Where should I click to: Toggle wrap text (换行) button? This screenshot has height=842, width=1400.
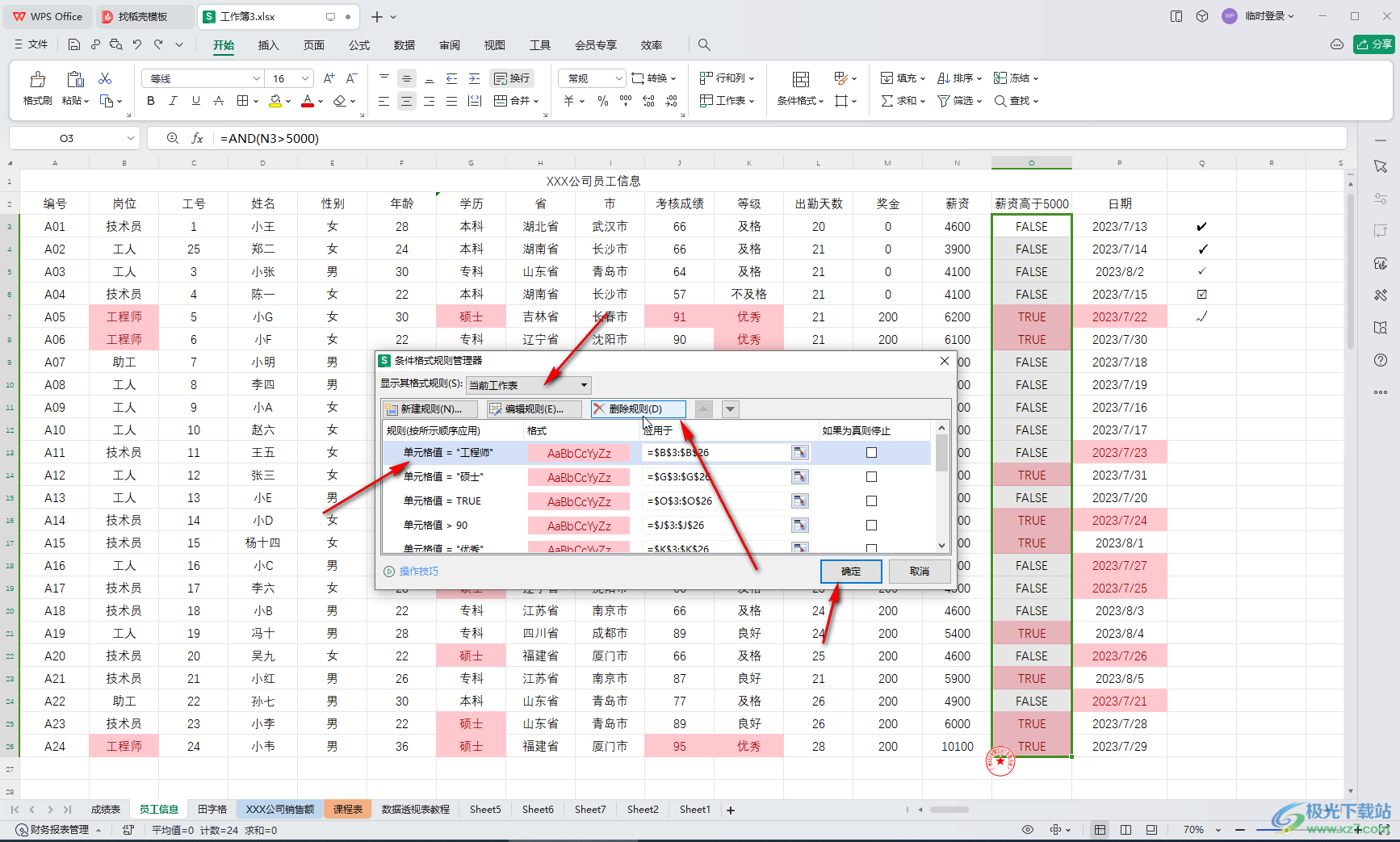click(x=512, y=78)
